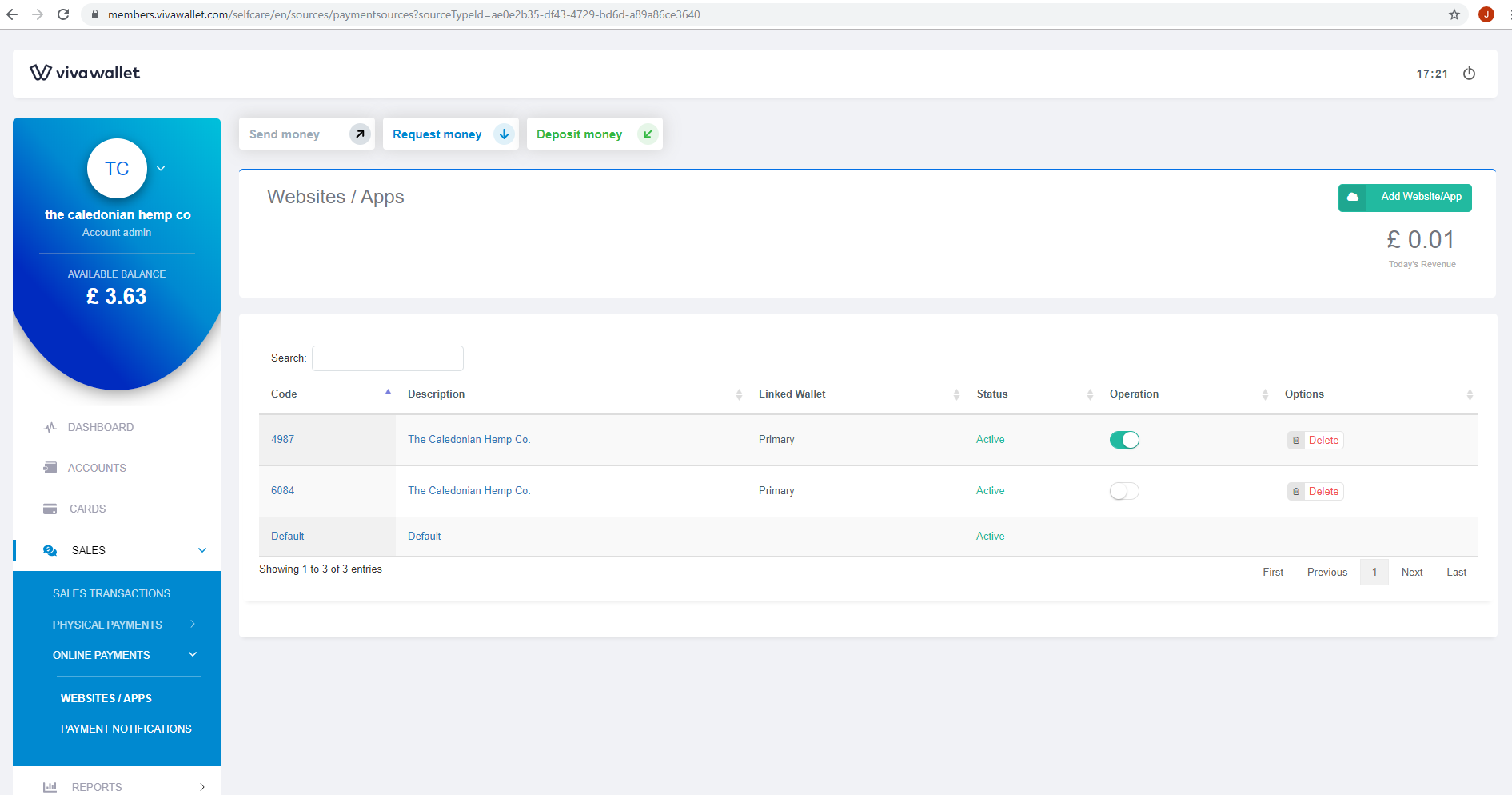This screenshot has width=1512, height=795.
Task: Click the Deposit money arrow icon
Action: [647, 134]
